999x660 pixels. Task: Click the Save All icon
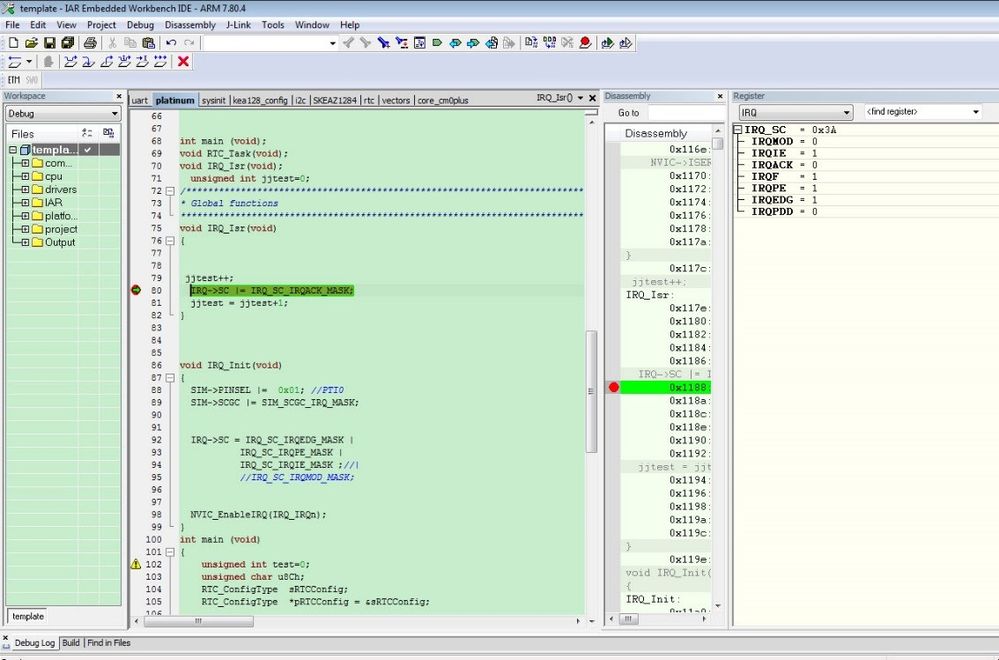pos(68,43)
